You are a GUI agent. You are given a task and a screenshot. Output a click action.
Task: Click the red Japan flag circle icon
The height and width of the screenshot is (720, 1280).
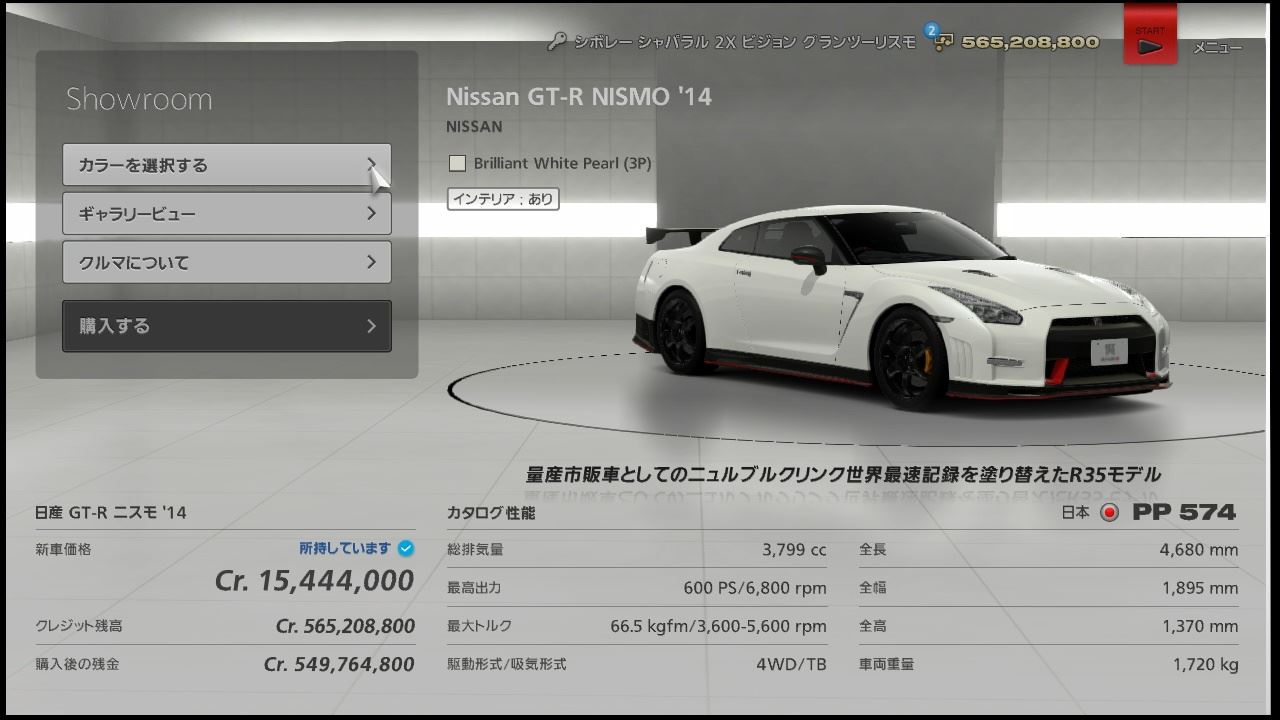coord(1109,513)
